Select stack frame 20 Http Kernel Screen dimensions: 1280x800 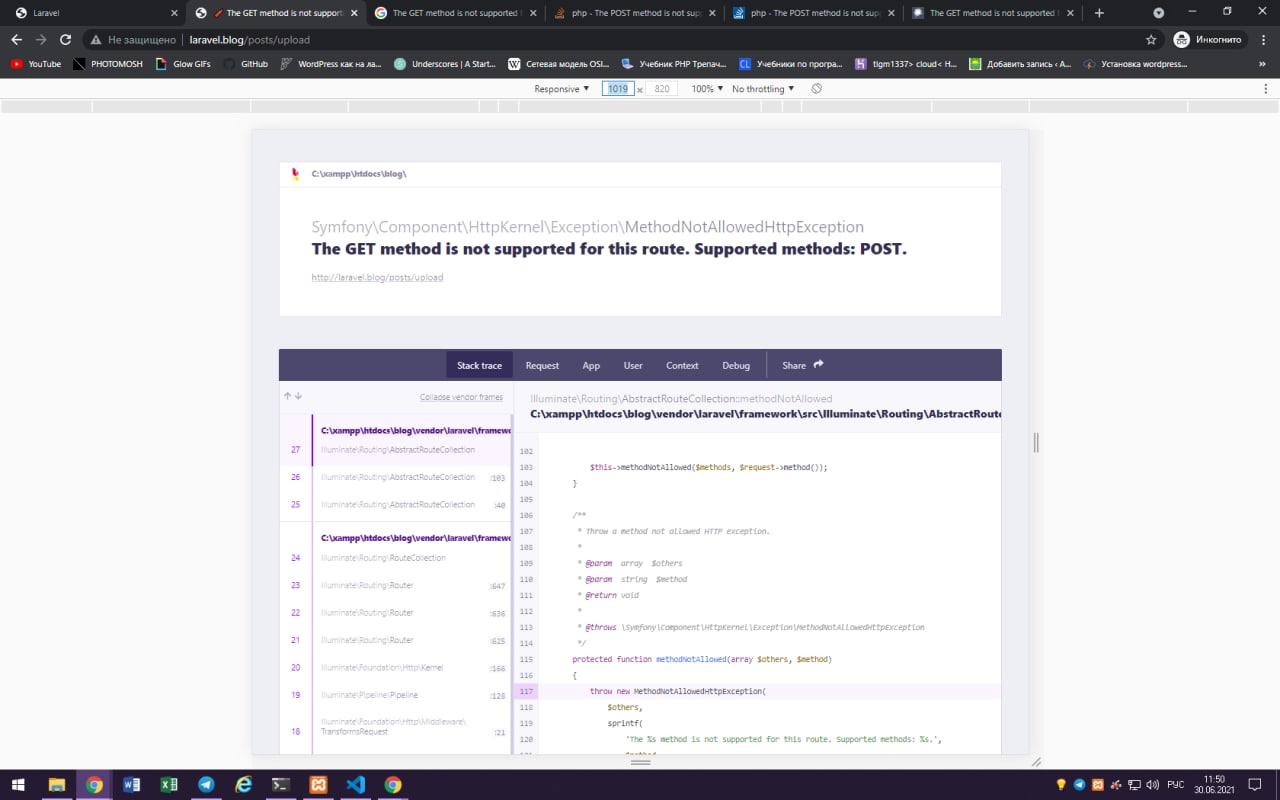pos(396,668)
